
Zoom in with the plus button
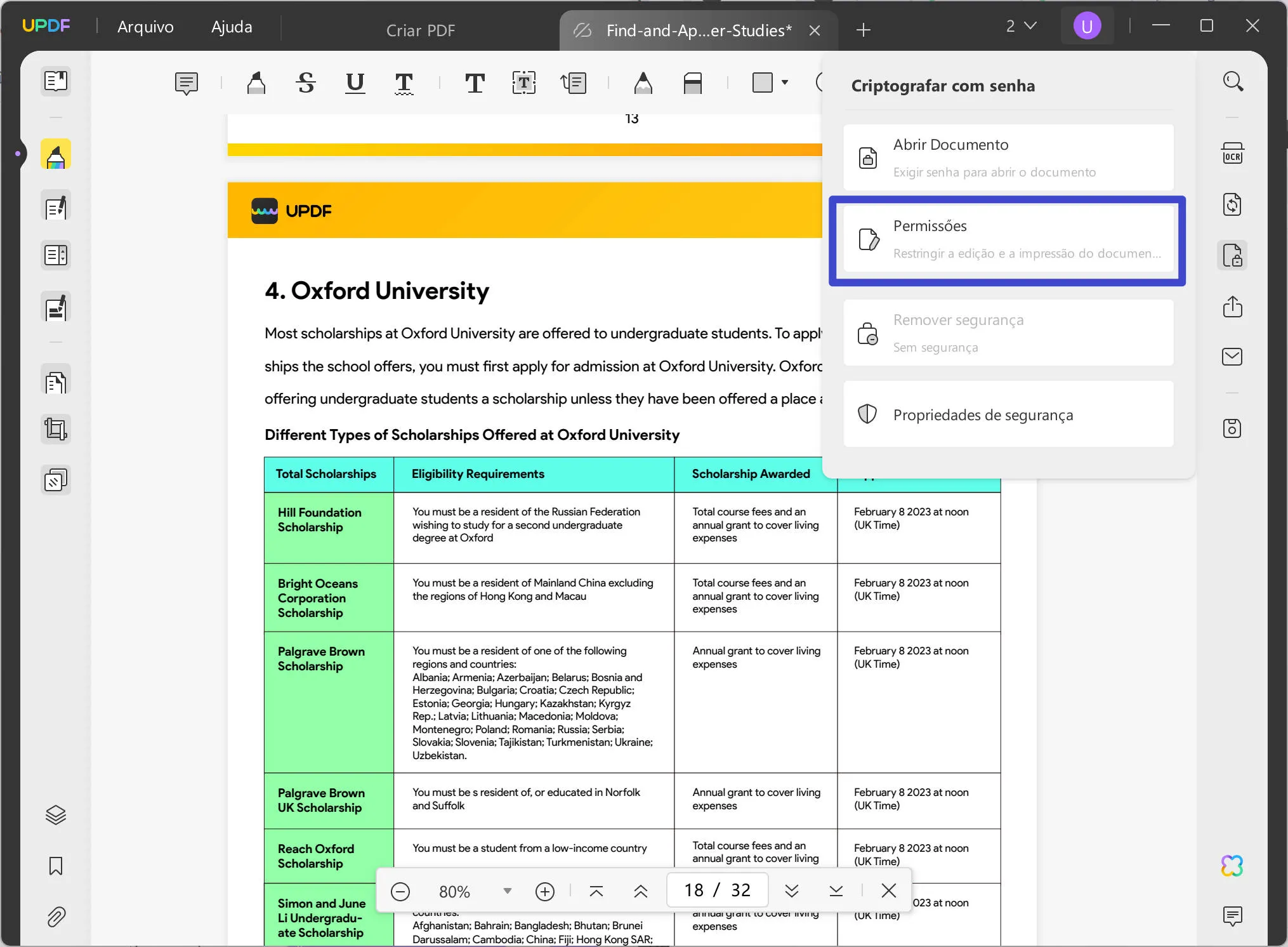(545, 891)
